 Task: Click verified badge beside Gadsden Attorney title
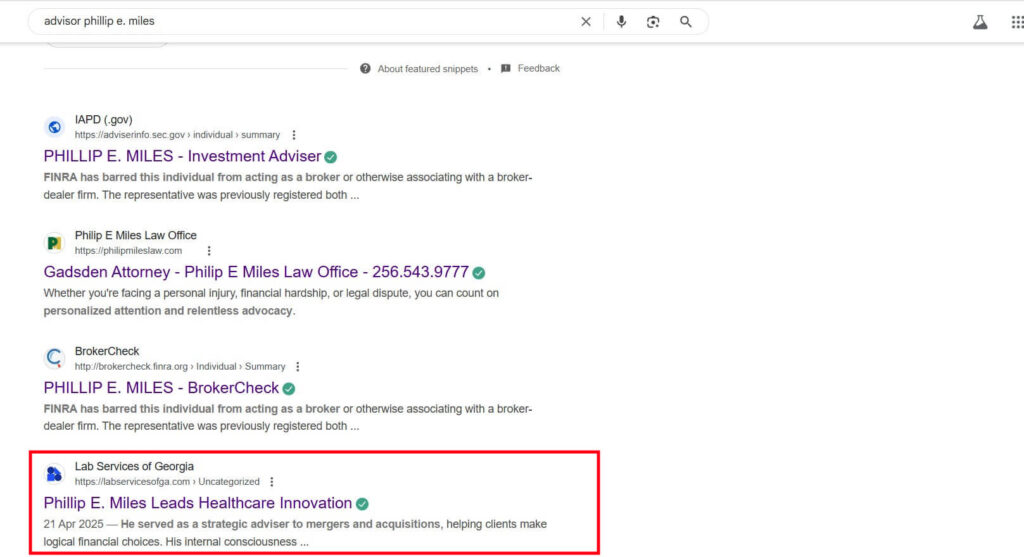pos(479,272)
